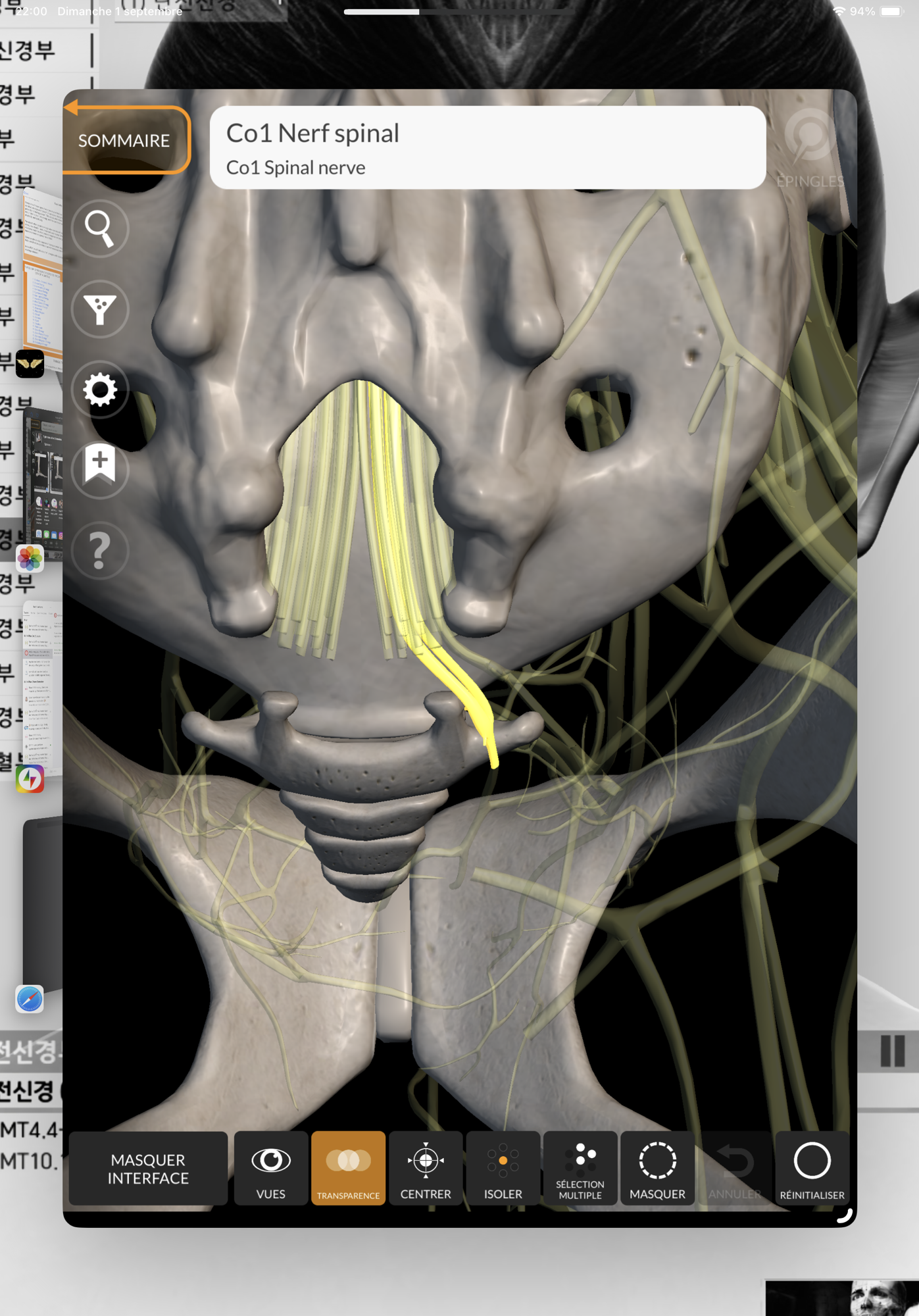Open help with the question mark icon
Image resolution: width=919 pixels, height=1316 pixels.
(100, 550)
